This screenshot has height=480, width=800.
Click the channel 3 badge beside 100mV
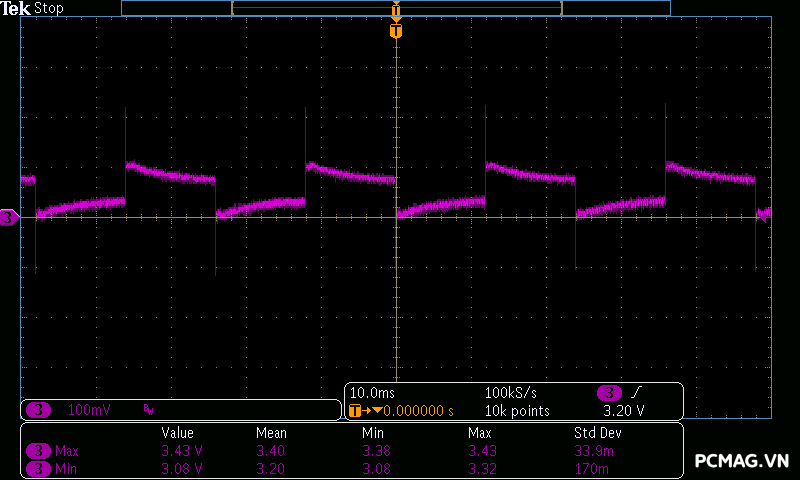click(38, 410)
